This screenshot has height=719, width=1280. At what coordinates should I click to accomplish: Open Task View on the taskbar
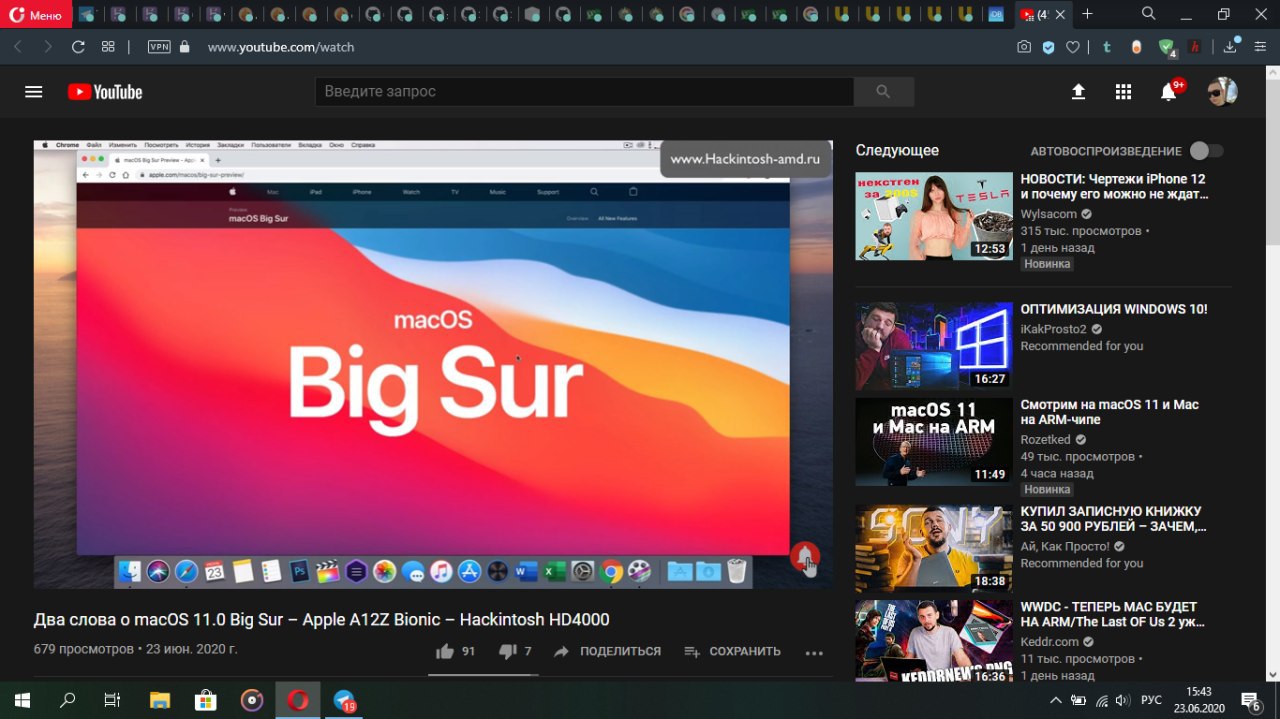pos(113,700)
